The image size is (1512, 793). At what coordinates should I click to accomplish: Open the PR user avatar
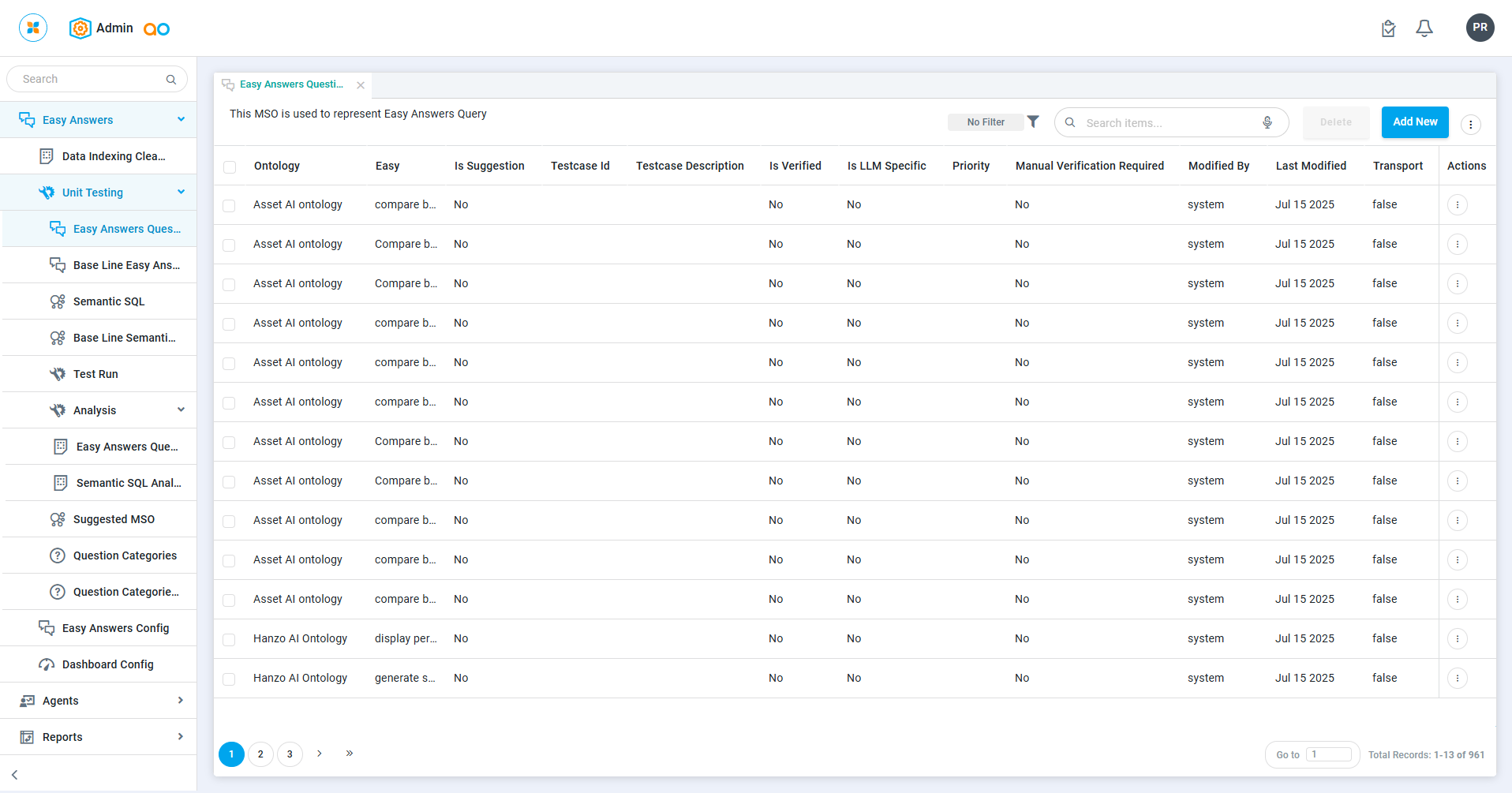1480,28
